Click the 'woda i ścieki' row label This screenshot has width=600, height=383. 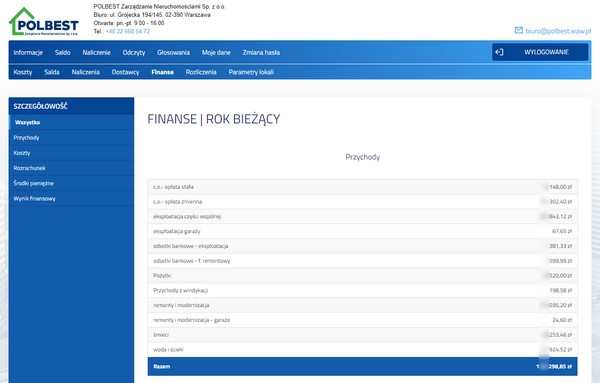point(168,350)
